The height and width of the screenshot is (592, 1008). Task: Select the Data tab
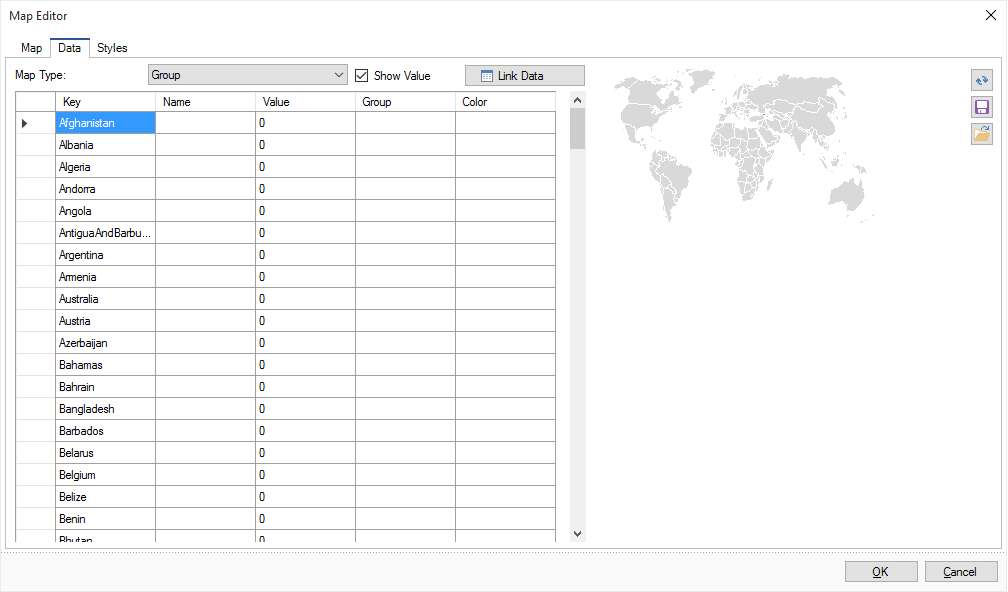(x=70, y=48)
